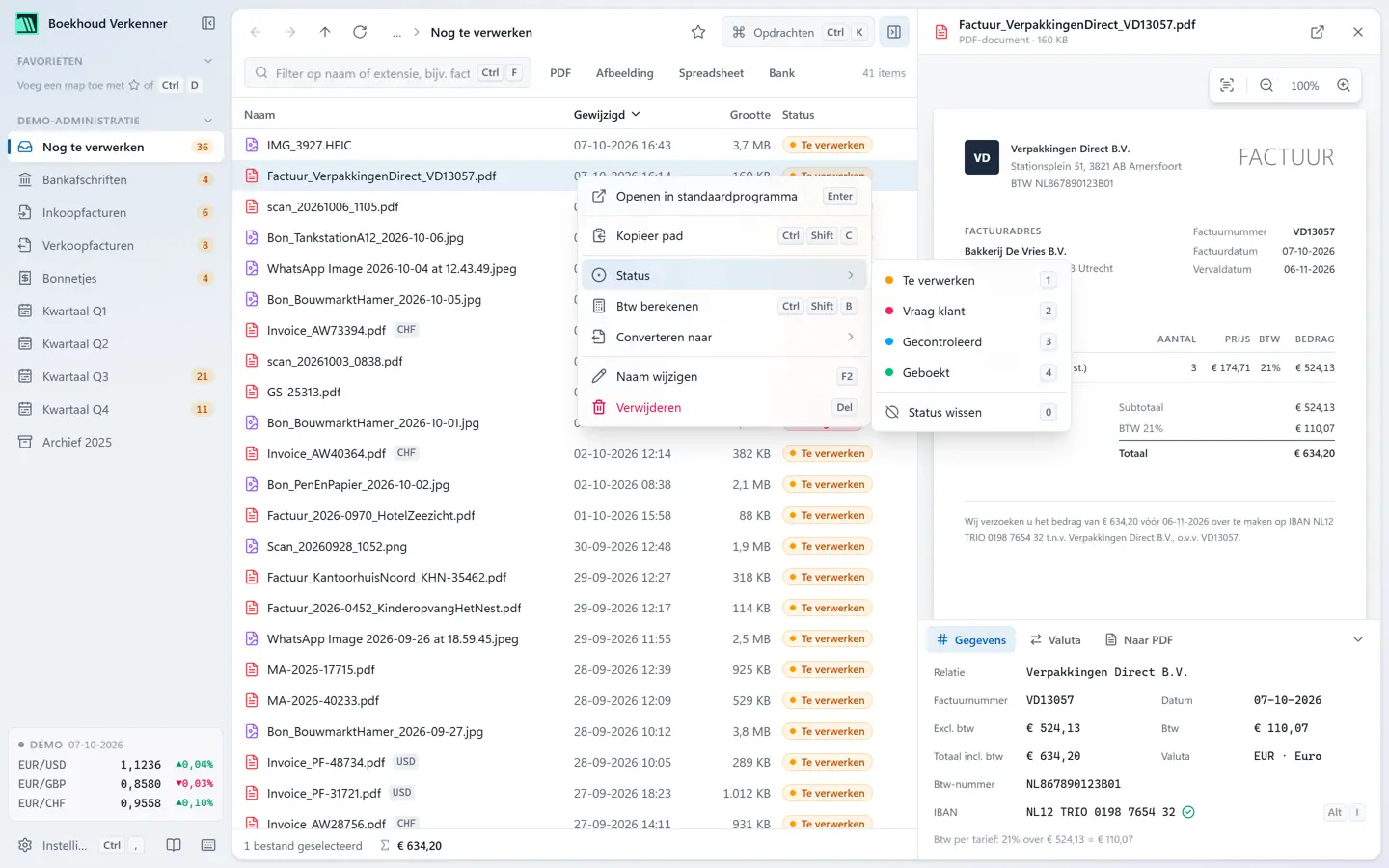The width and height of the screenshot is (1389, 868).
Task: Open PDF preview in external window
Action: pos(1318,32)
